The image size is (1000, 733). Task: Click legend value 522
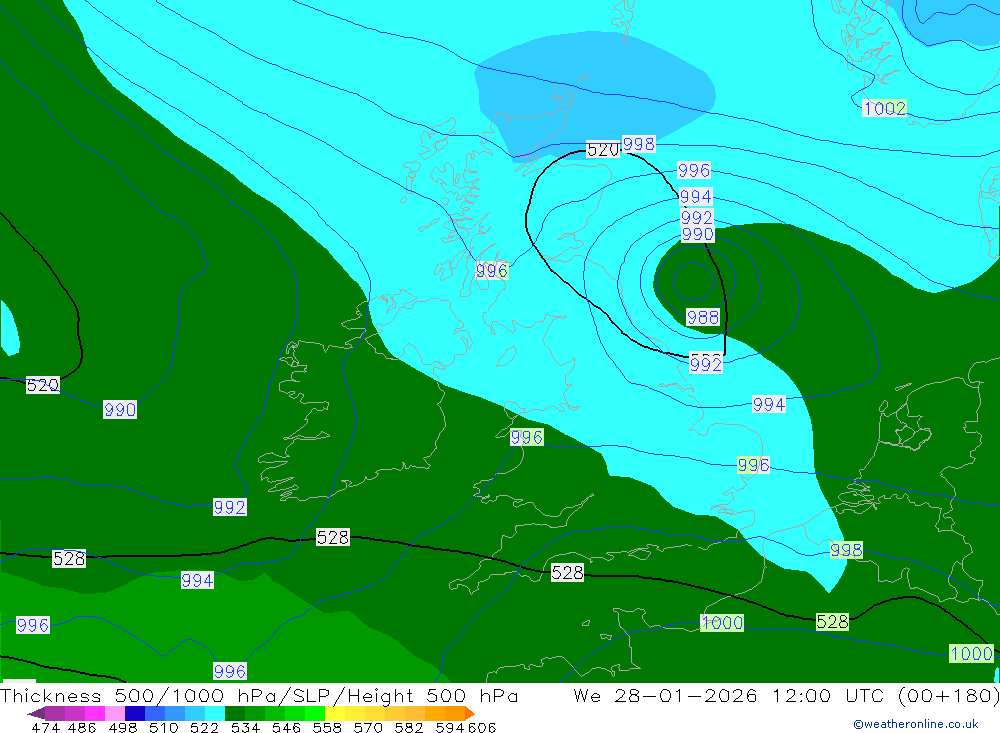(x=204, y=728)
